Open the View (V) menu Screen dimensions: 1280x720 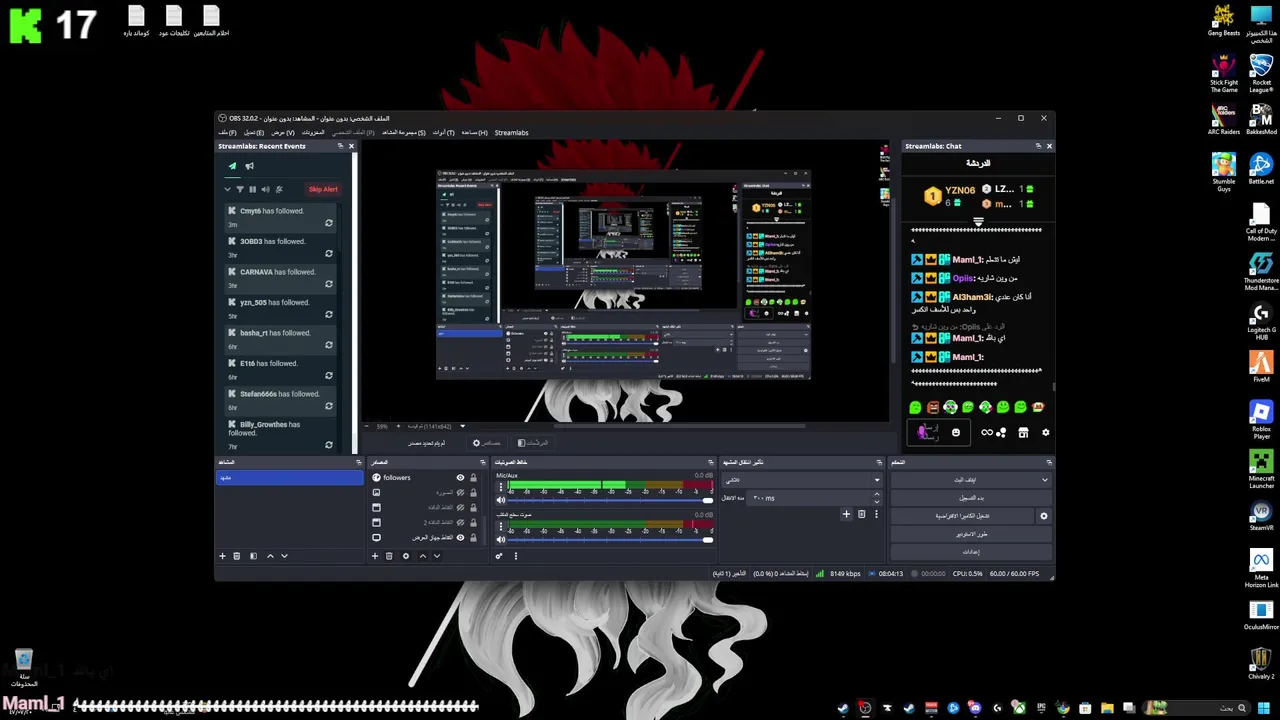(x=283, y=132)
